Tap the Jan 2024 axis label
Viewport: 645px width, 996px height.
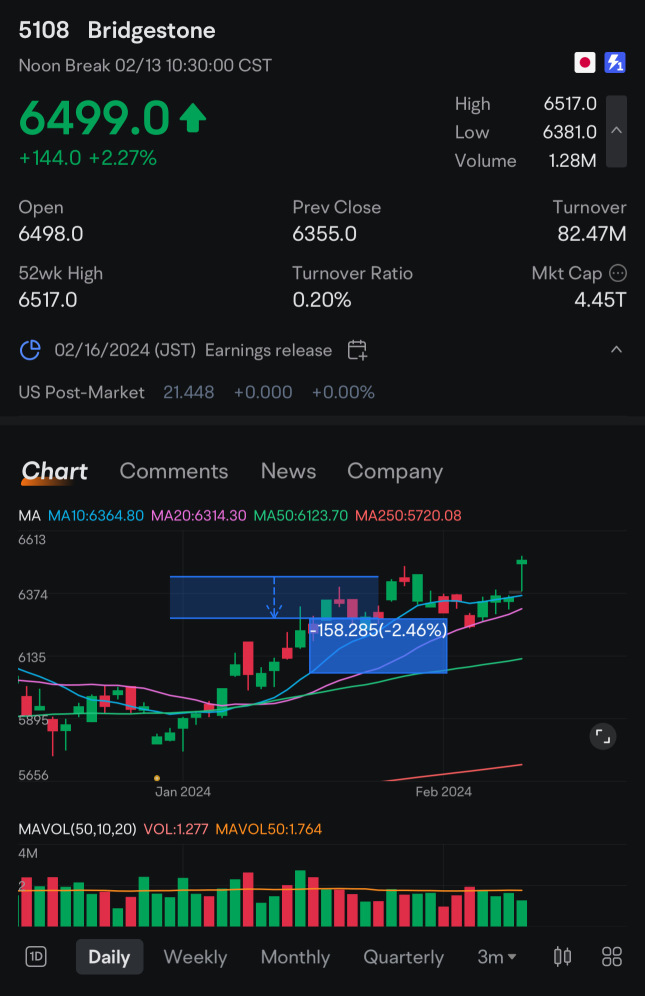coord(183,791)
